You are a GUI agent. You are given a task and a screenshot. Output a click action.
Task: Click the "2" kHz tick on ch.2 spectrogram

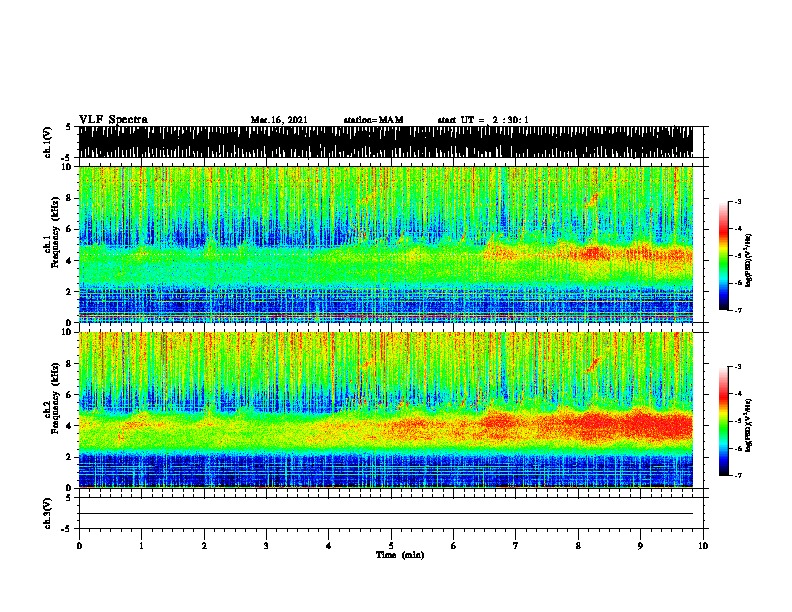click(70, 456)
